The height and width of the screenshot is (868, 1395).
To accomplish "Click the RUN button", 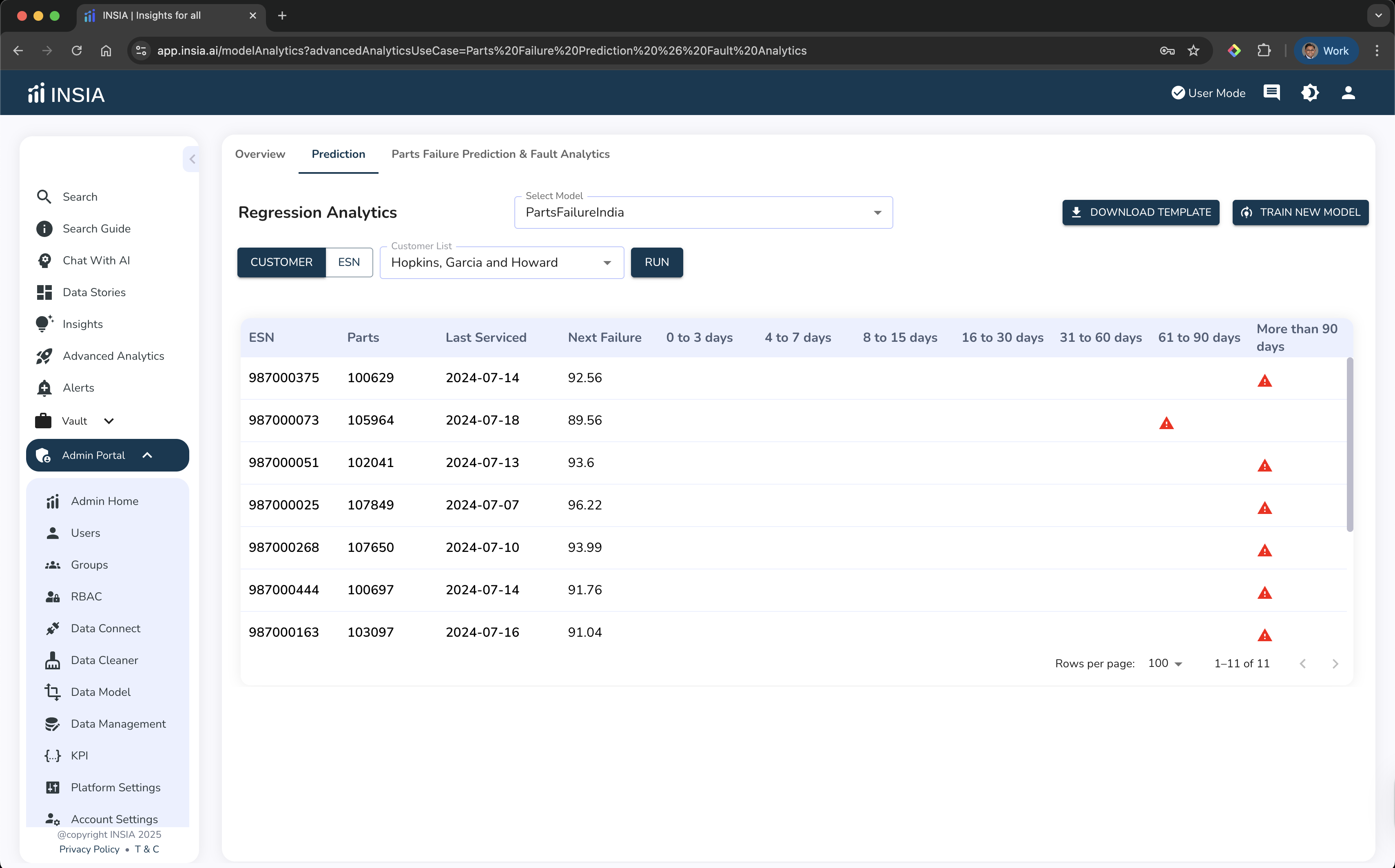I will click(x=656, y=262).
